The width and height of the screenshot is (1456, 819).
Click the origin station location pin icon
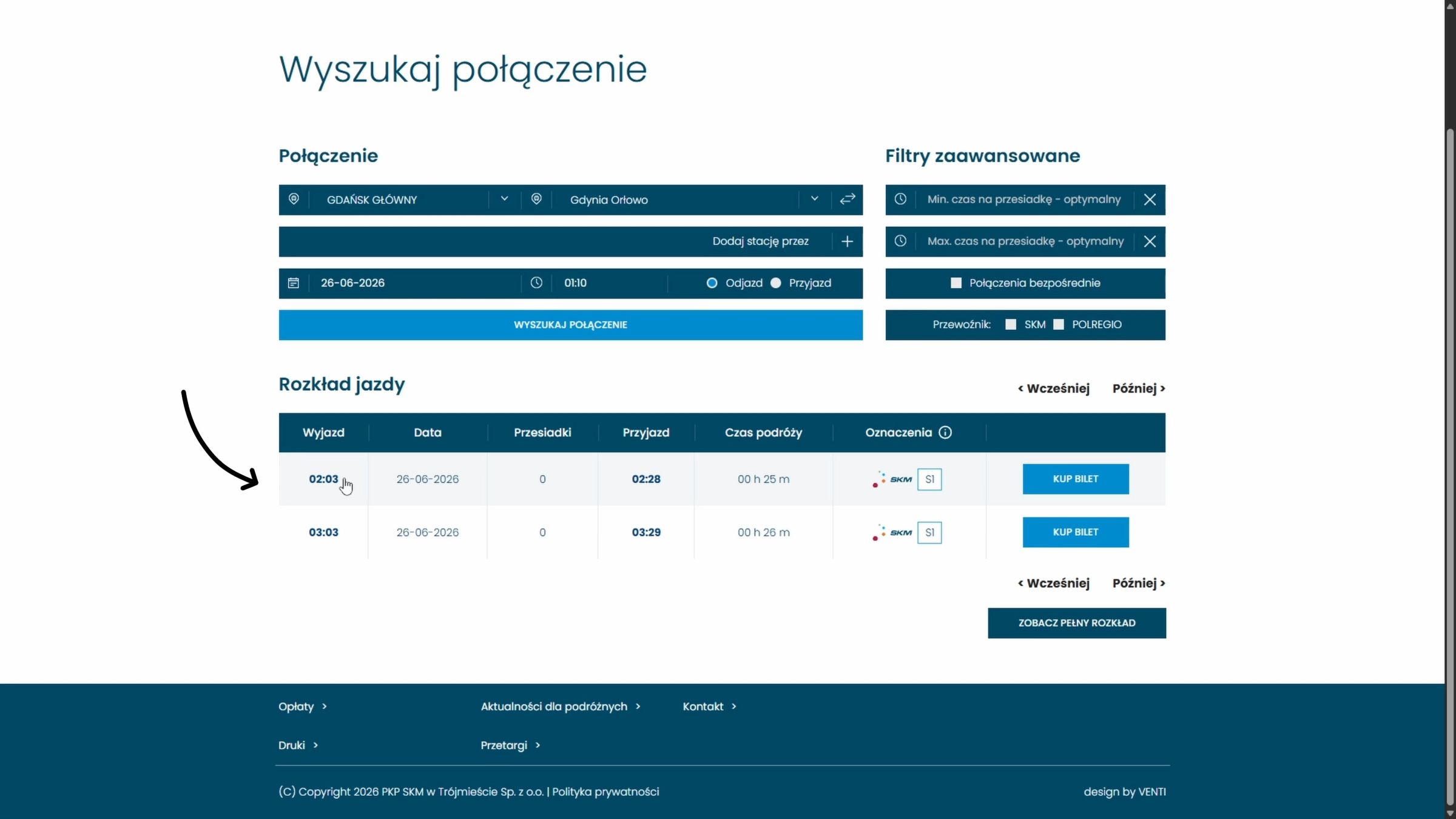tap(294, 199)
